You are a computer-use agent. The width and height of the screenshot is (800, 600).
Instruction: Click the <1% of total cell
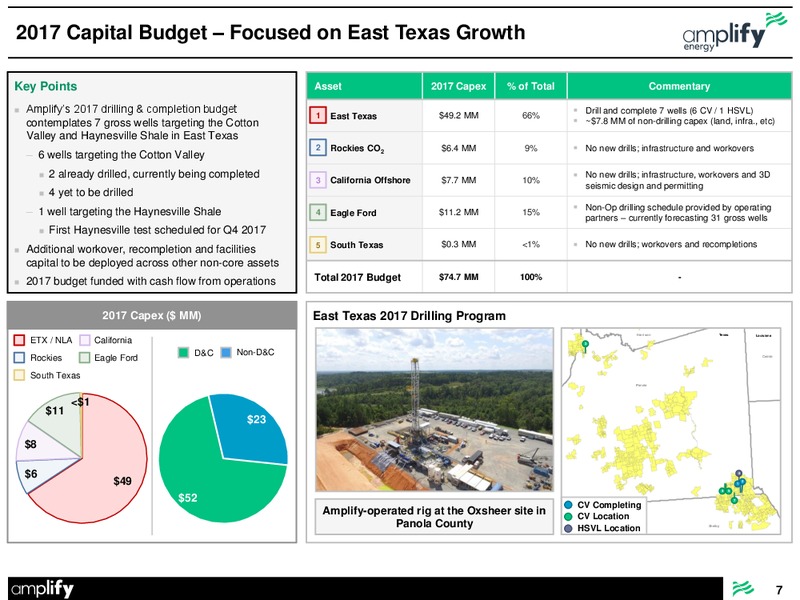point(531,244)
